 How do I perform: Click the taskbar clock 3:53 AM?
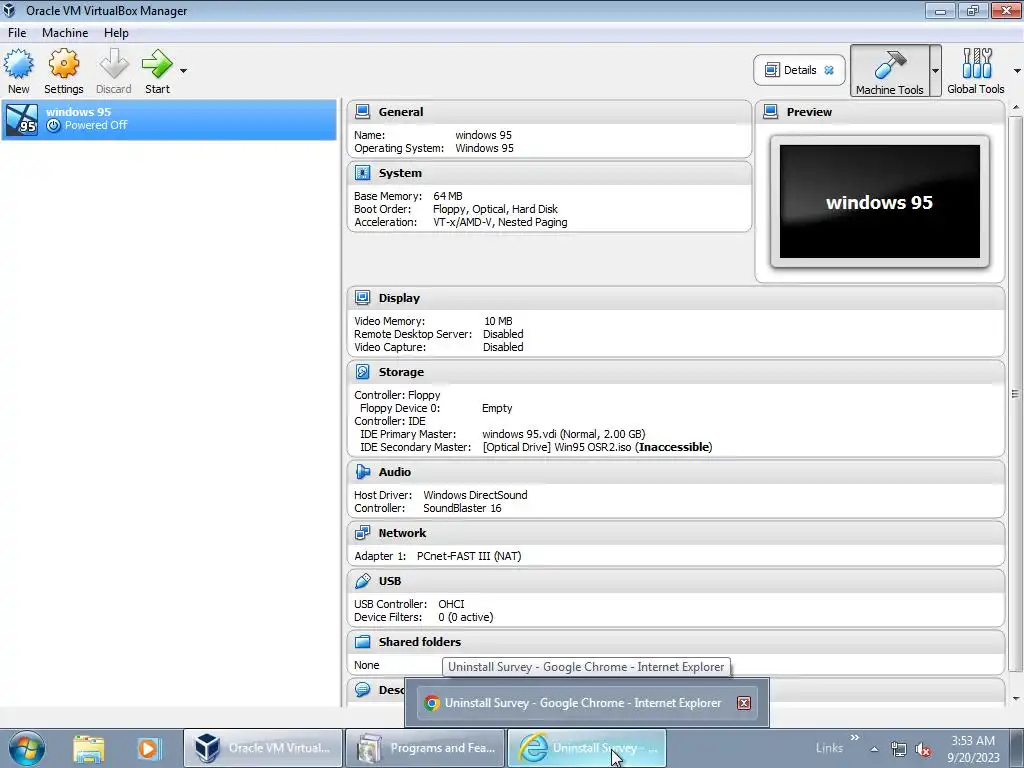(973, 741)
